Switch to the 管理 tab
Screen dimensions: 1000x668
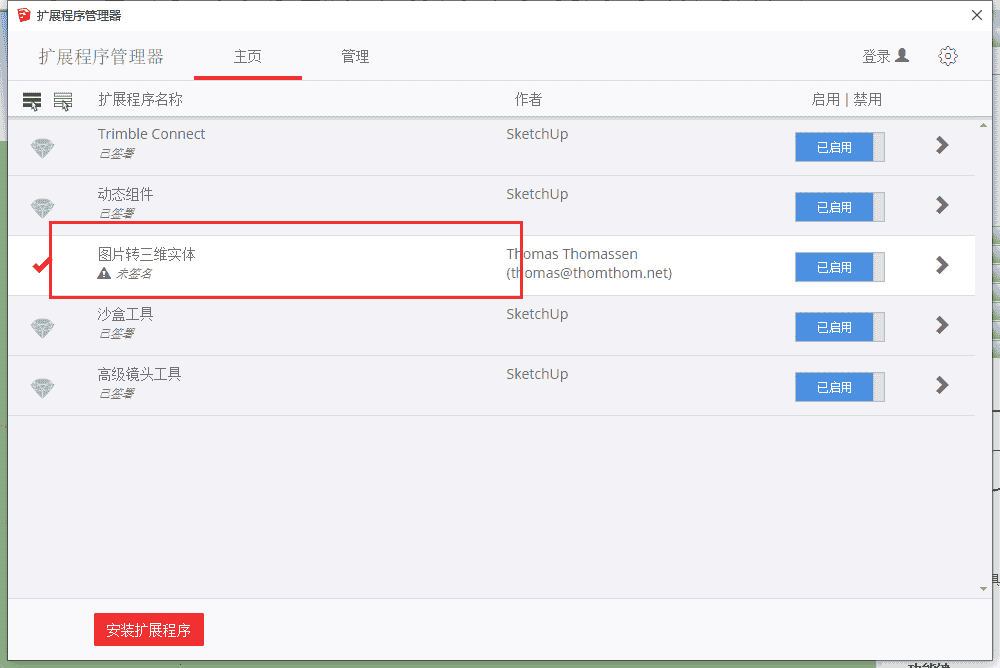[x=355, y=57]
